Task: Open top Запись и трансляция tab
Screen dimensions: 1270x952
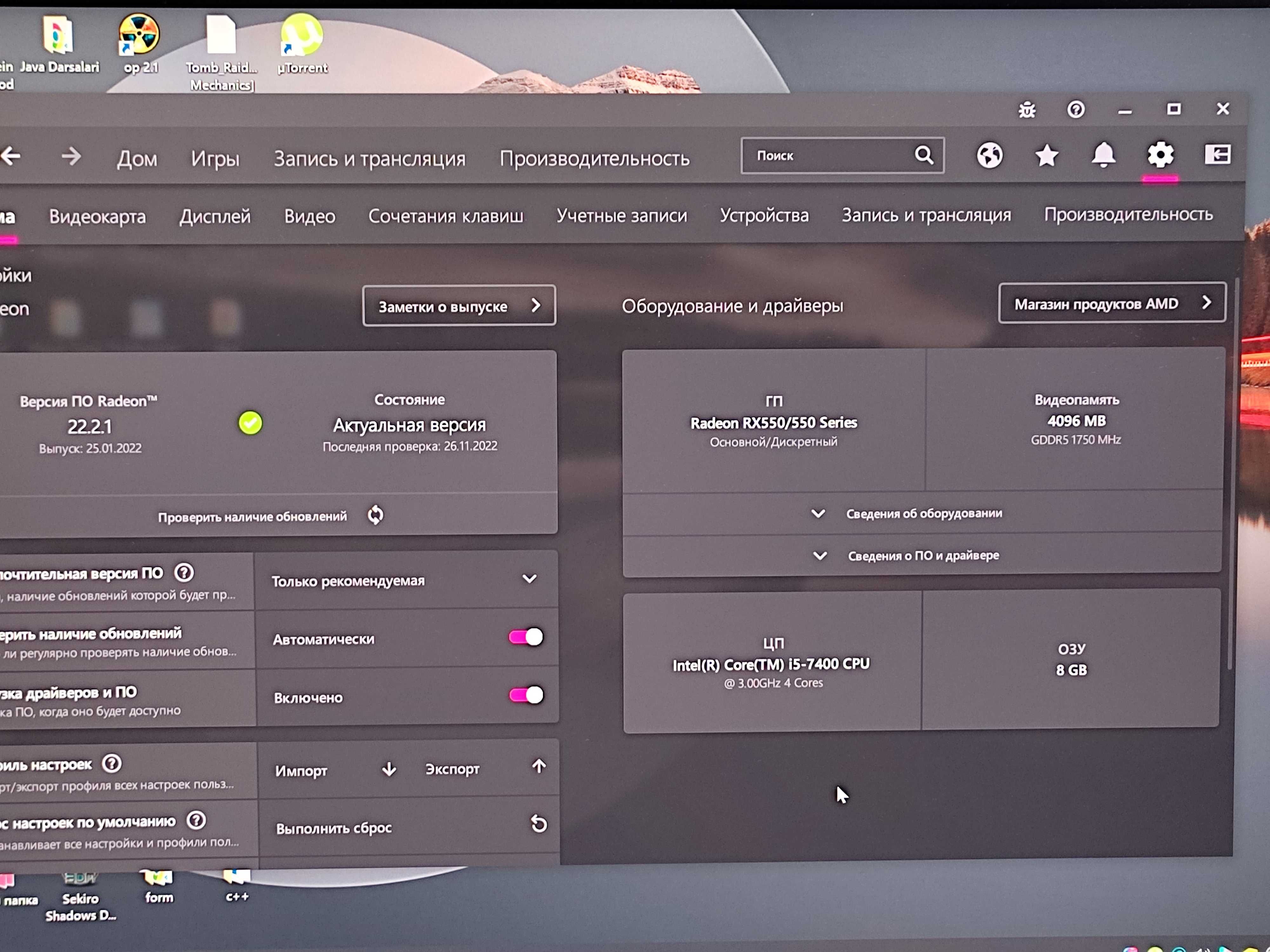Action: tap(369, 158)
